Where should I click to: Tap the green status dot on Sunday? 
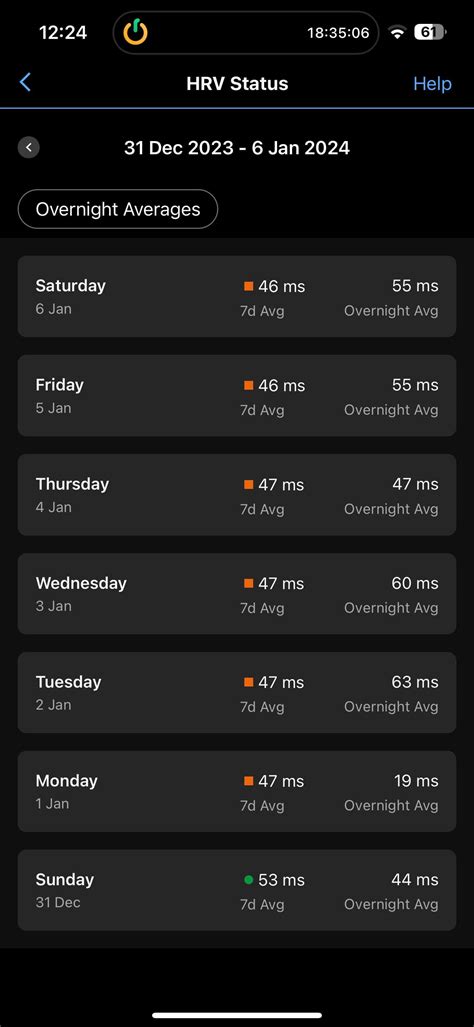(x=249, y=880)
